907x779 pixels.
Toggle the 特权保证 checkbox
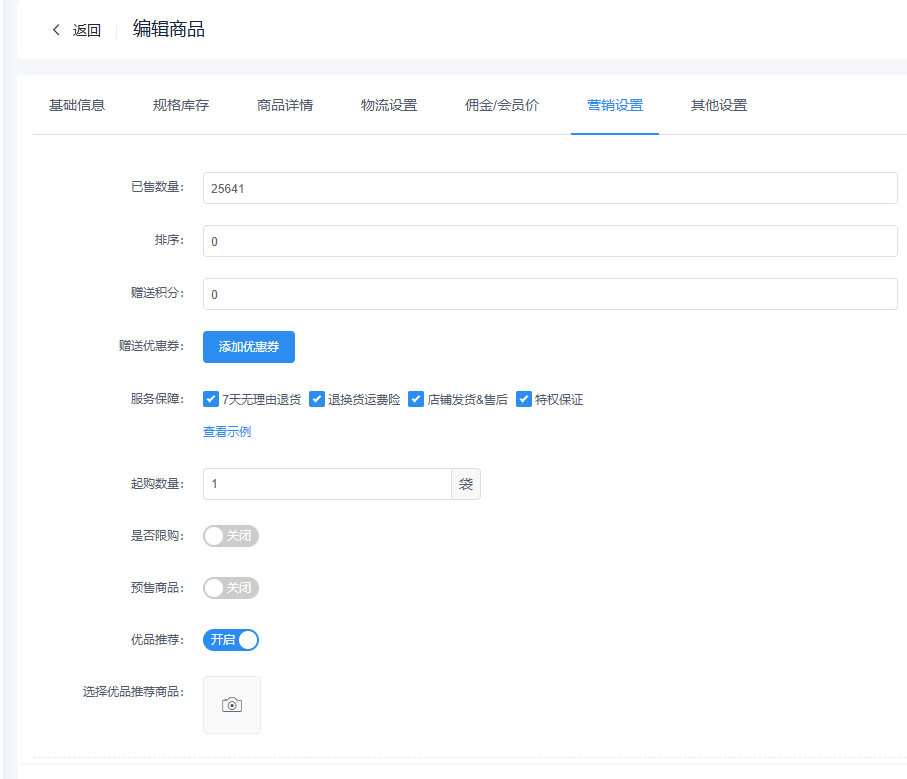(523, 399)
